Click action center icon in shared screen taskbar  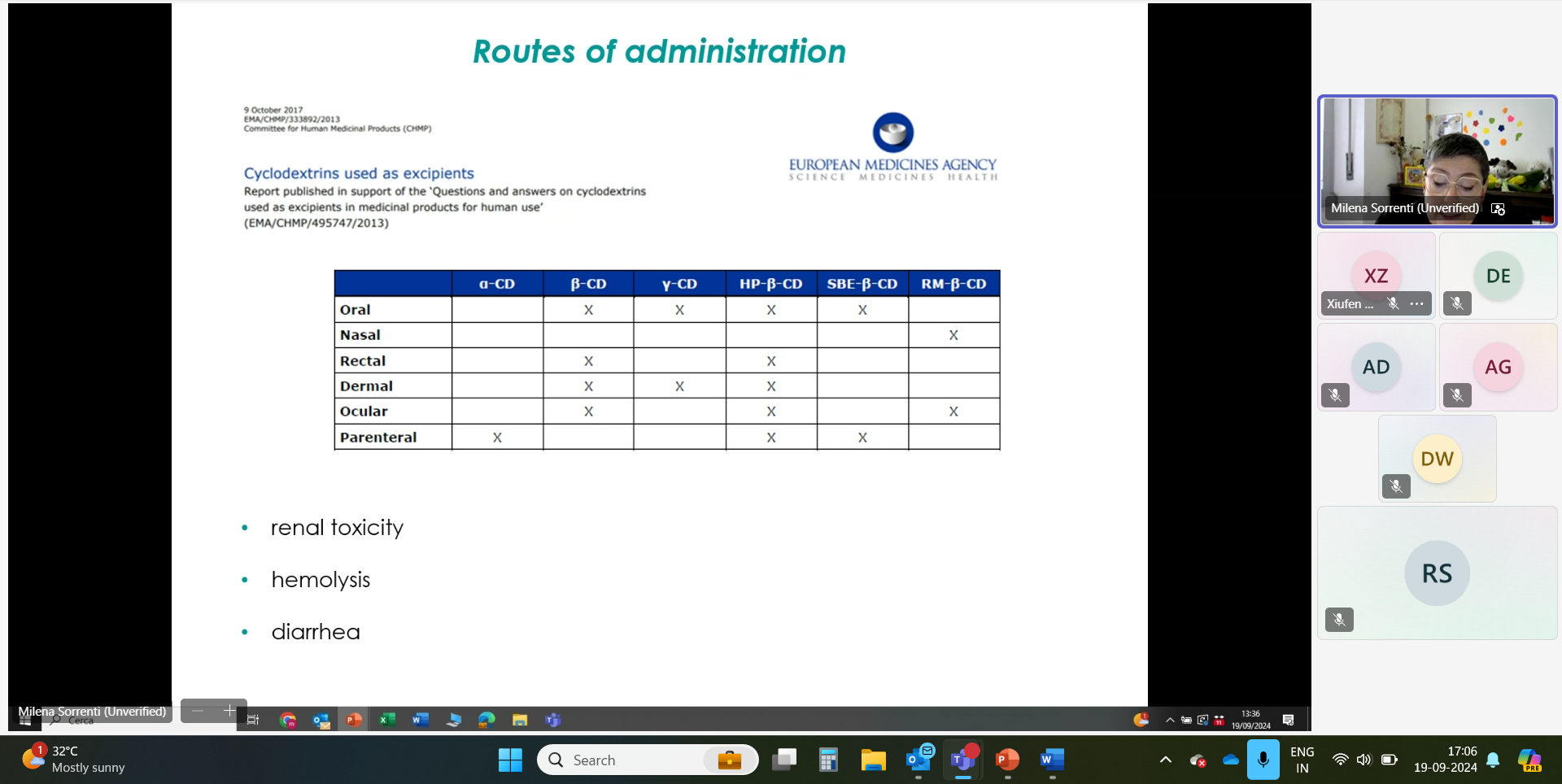point(1288,720)
